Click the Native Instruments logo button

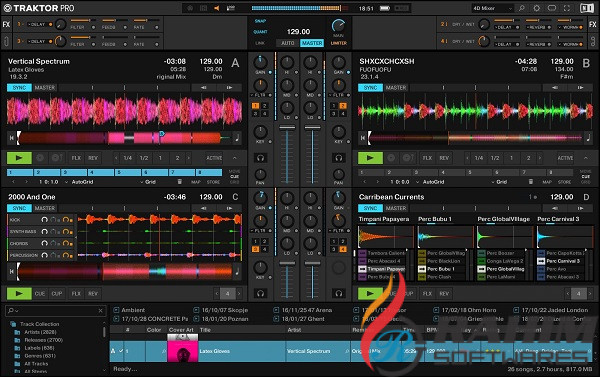click(586, 8)
